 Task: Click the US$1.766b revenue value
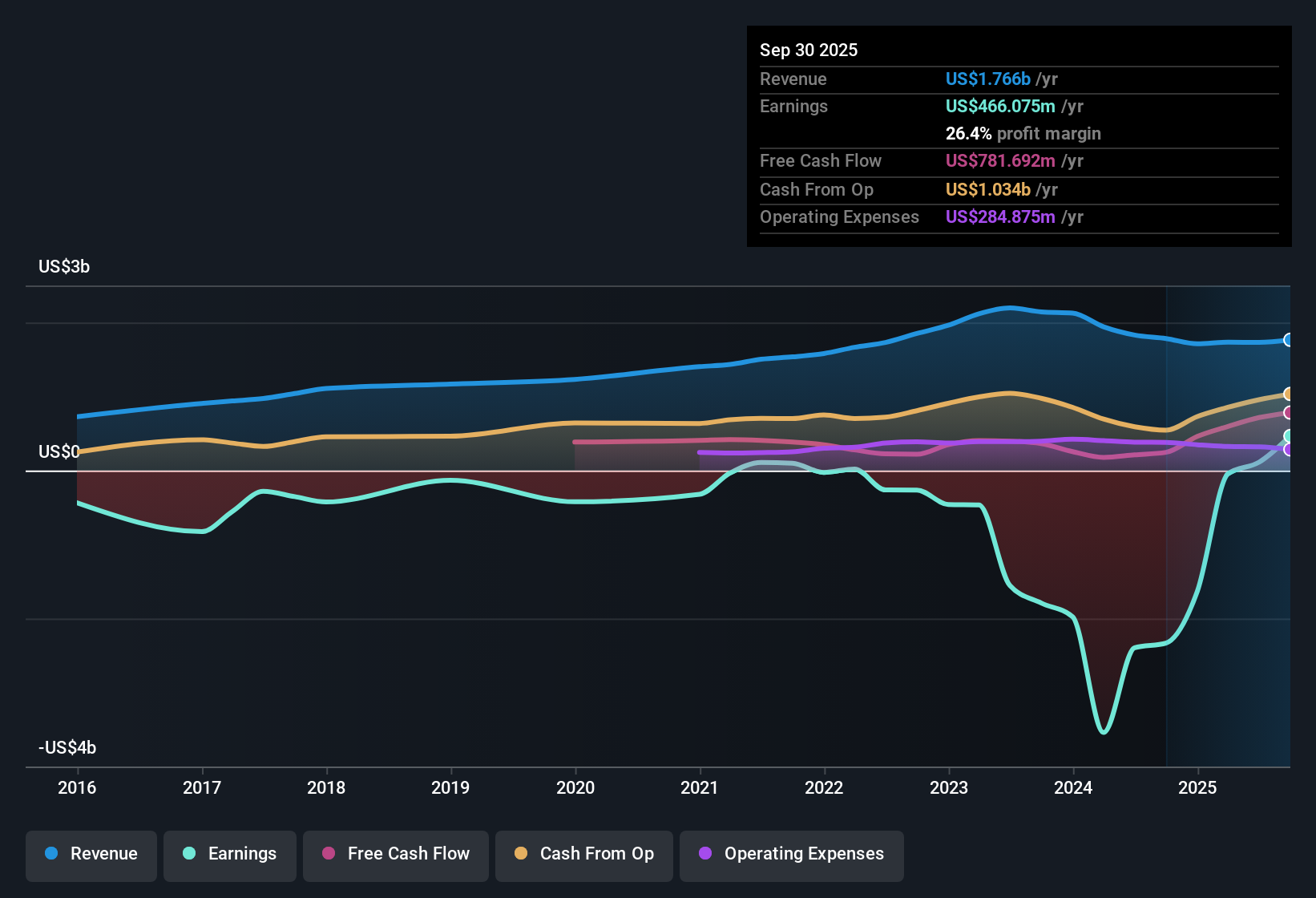point(987,79)
